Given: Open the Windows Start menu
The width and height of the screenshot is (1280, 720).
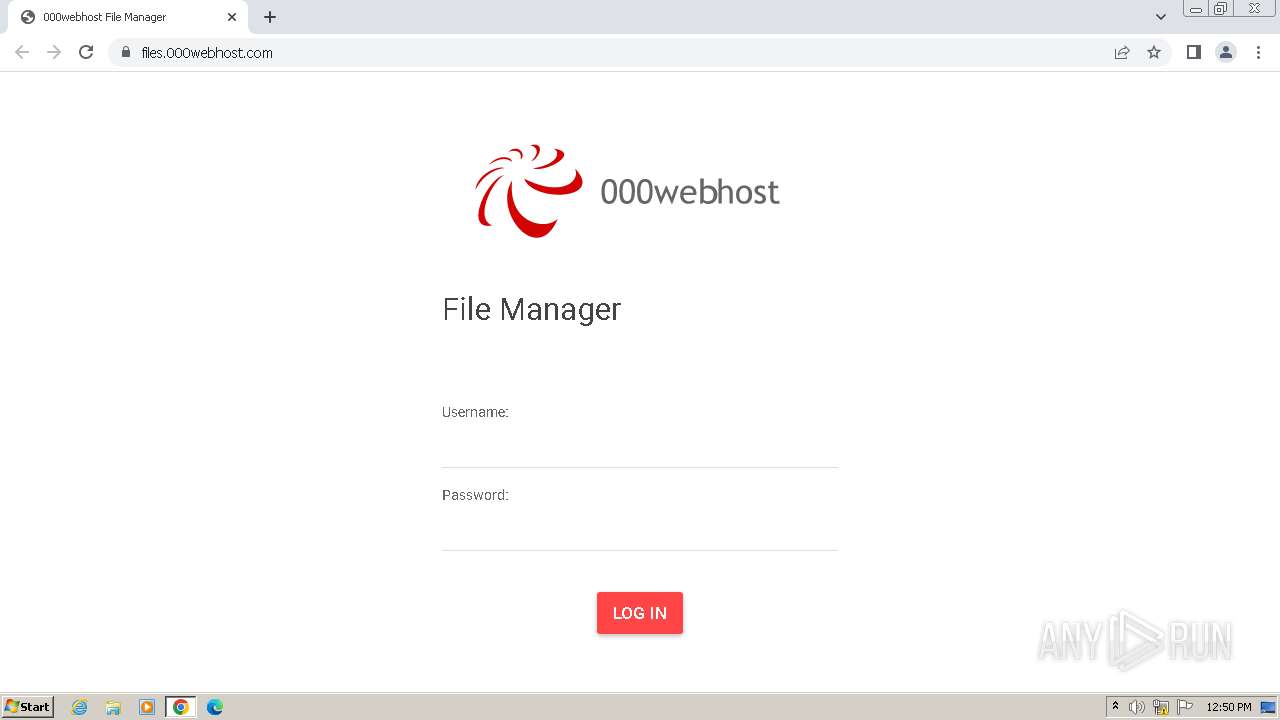Looking at the screenshot, I should click(28, 707).
